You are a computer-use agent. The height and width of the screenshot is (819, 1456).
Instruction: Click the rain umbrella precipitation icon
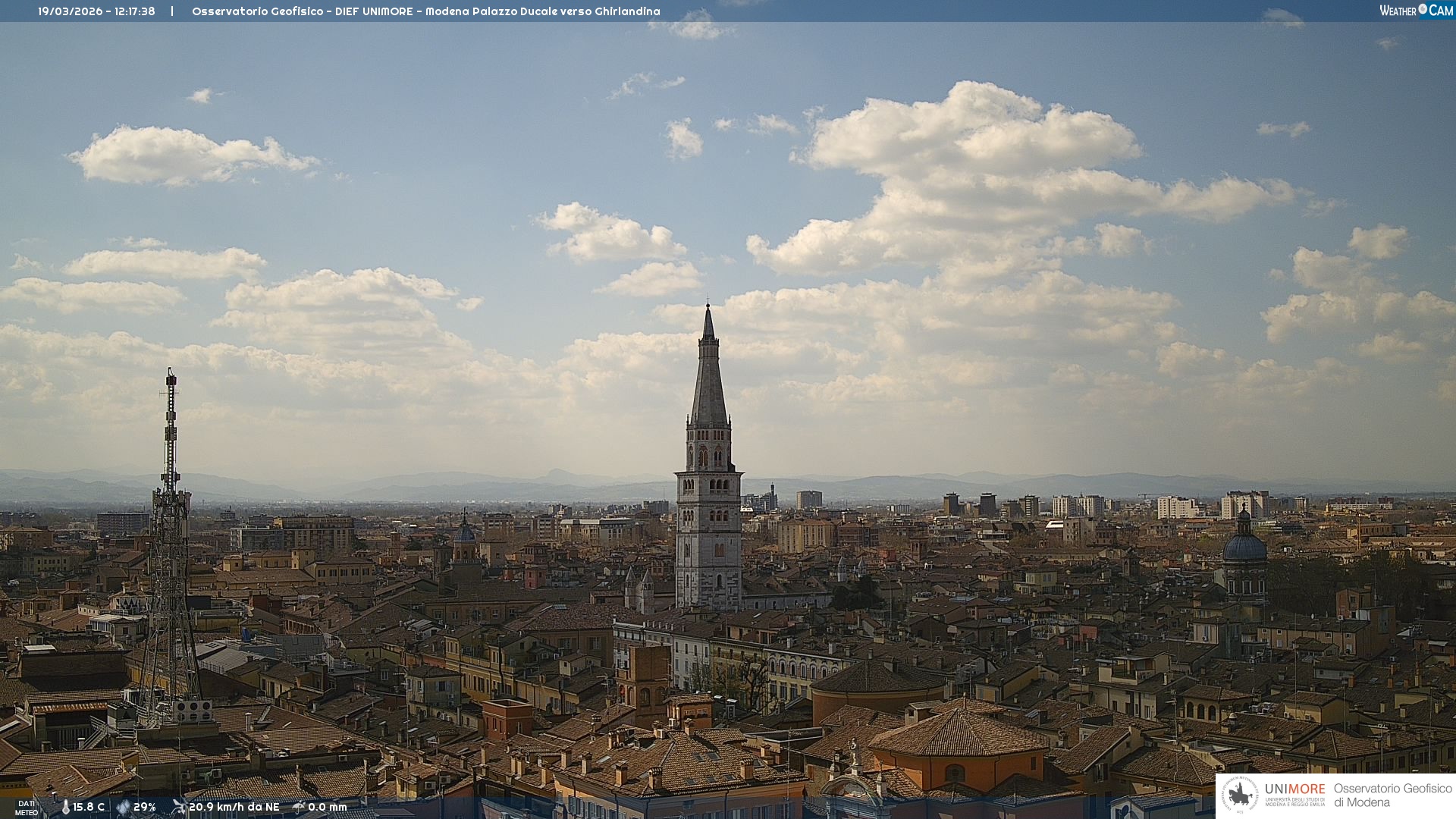[x=299, y=807]
